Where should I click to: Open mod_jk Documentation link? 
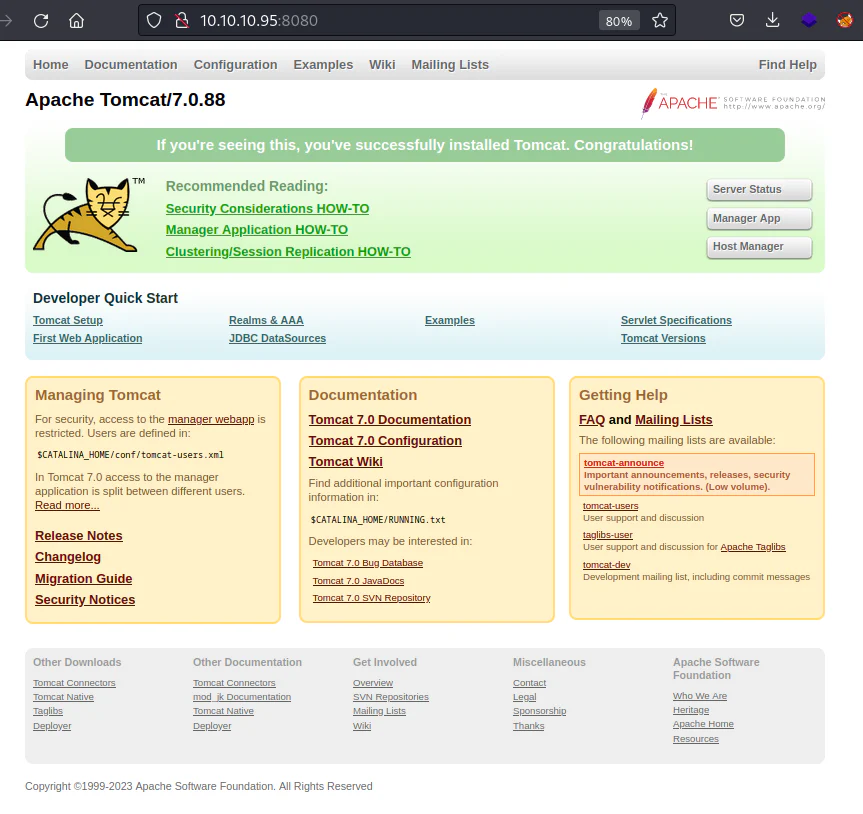pos(242,697)
